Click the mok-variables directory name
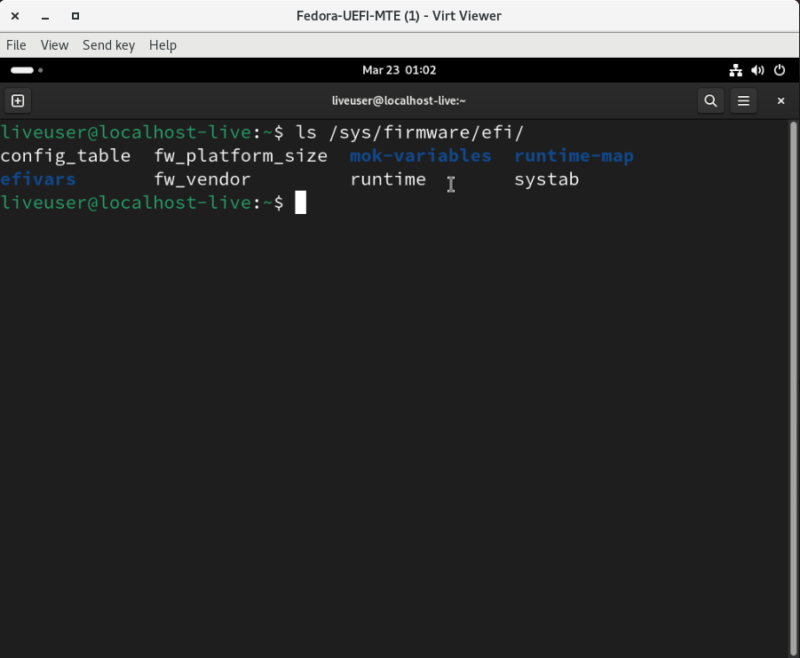This screenshot has width=800, height=658. [420, 155]
